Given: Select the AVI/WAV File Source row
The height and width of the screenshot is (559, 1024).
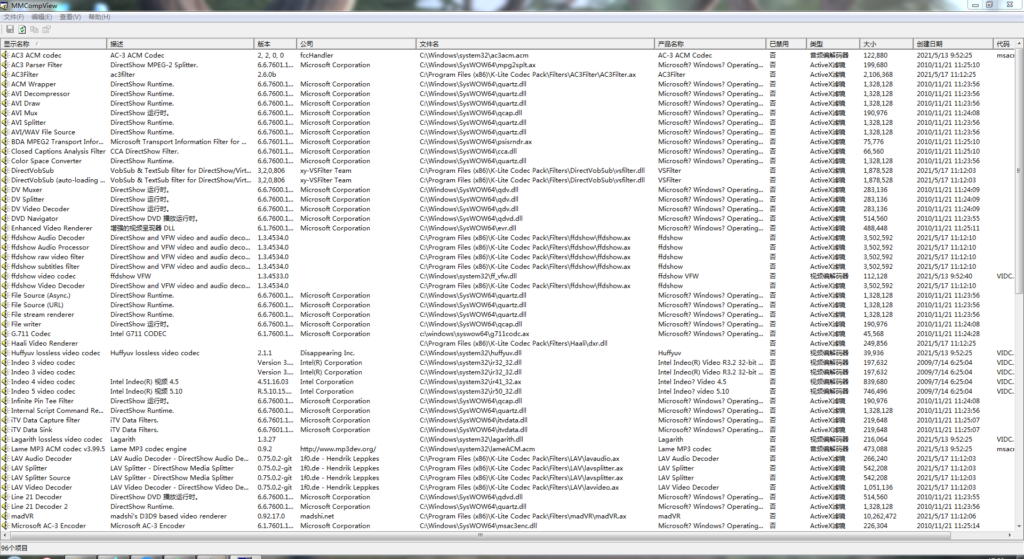Looking at the screenshot, I should click(x=508, y=132).
